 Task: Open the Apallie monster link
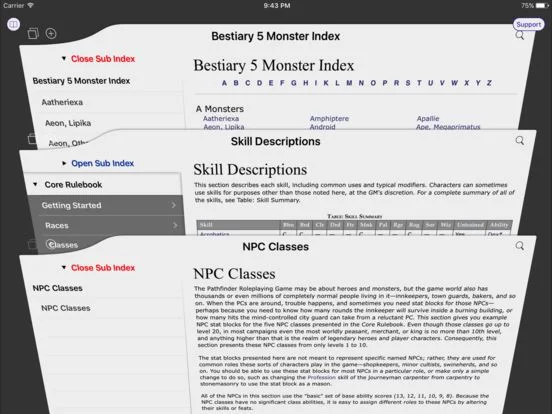click(428, 119)
